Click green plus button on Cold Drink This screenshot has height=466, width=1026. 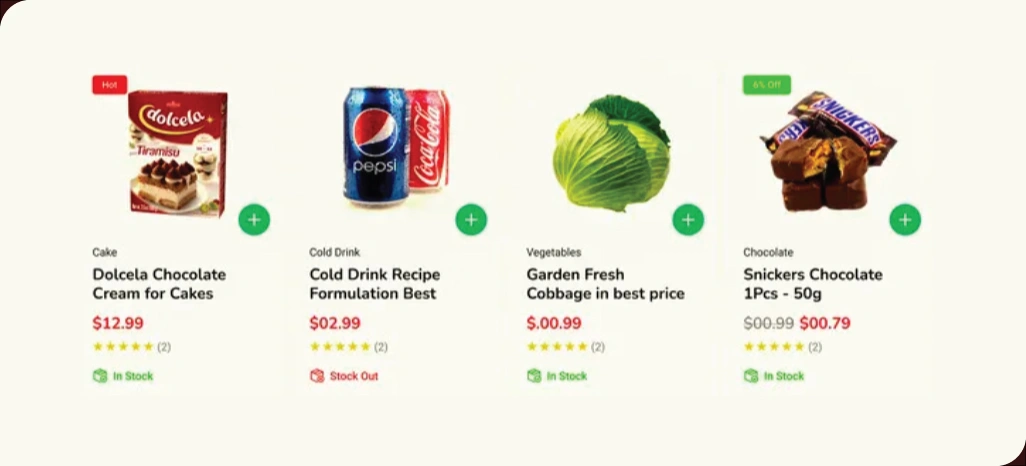point(471,220)
